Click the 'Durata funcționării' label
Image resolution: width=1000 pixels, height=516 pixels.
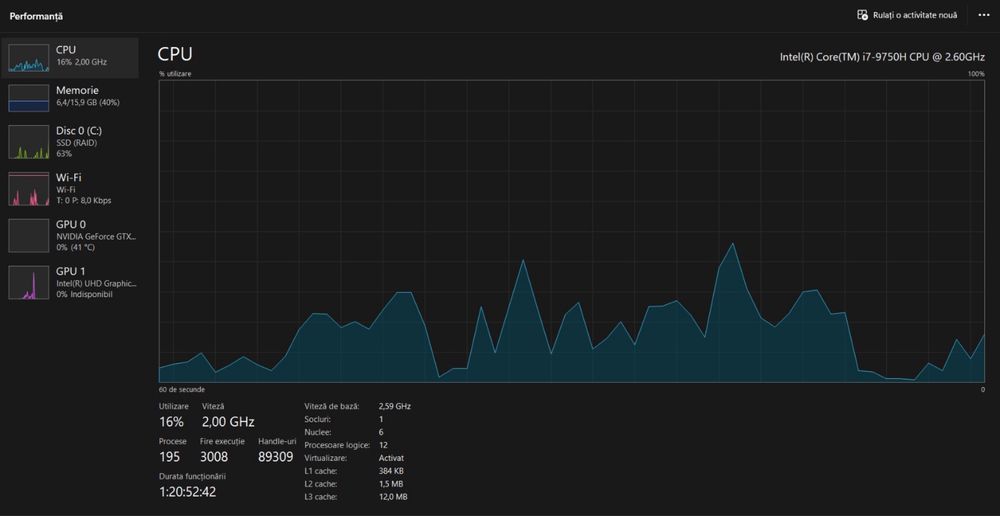pyautogui.click(x=192, y=476)
